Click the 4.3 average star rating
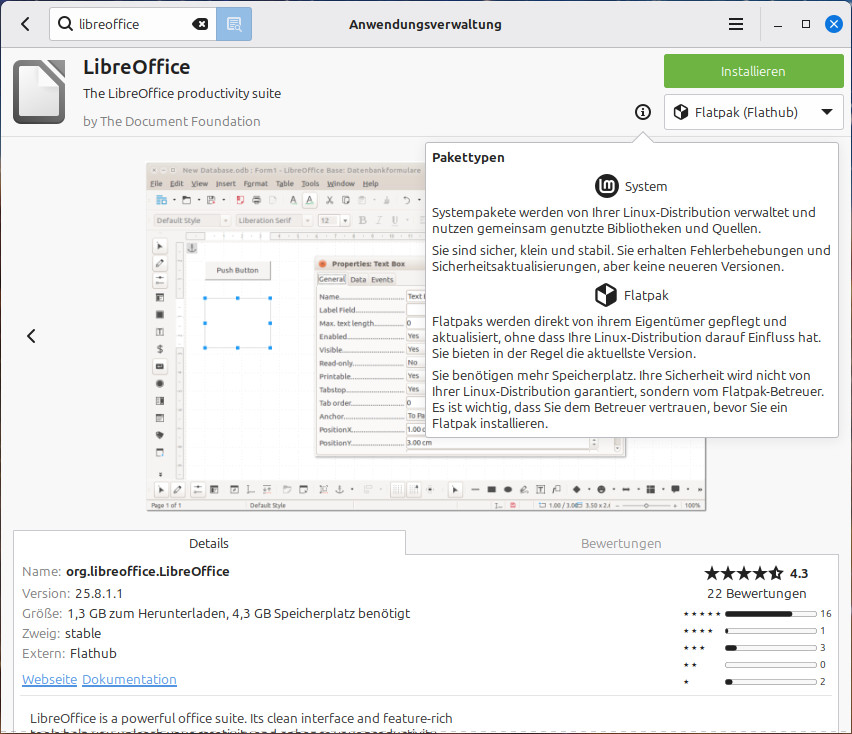852x734 pixels. click(755, 573)
